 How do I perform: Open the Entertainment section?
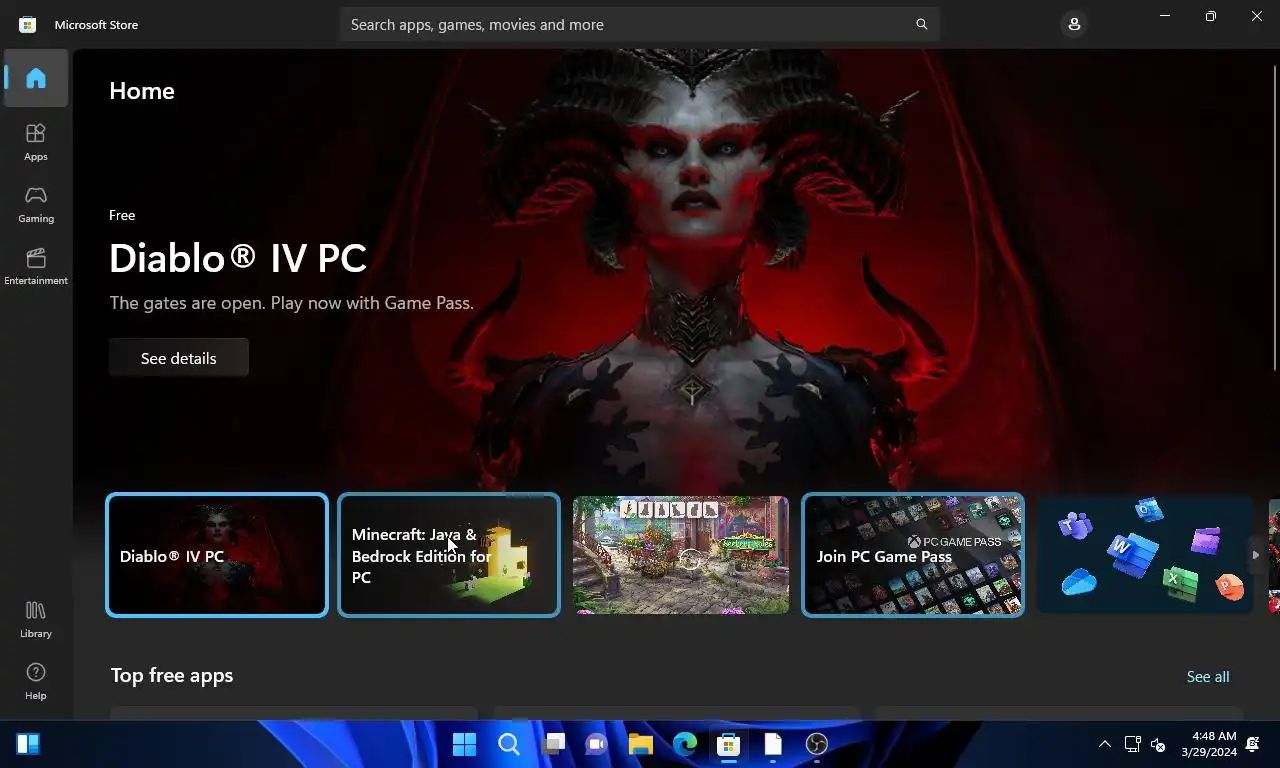coord(36,266)
